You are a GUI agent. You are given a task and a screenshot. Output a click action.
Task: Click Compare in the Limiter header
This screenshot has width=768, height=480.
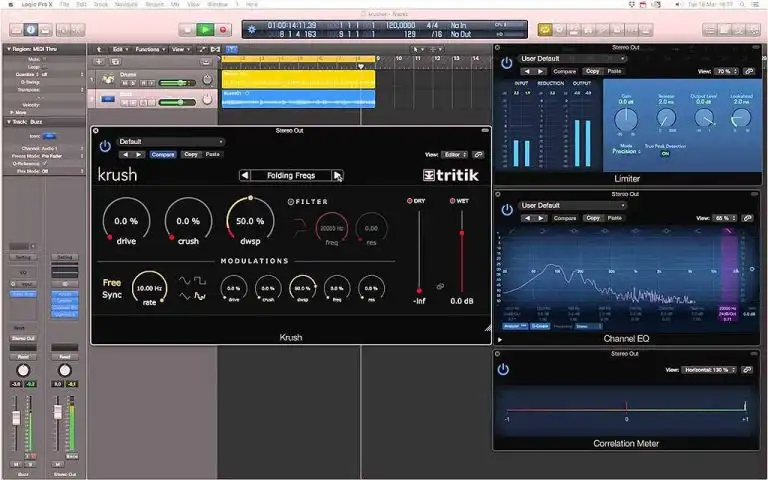564,72
